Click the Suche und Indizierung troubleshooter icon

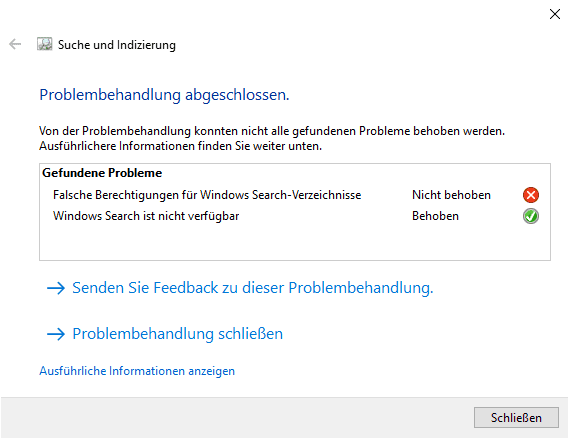(x=45, y=44)
